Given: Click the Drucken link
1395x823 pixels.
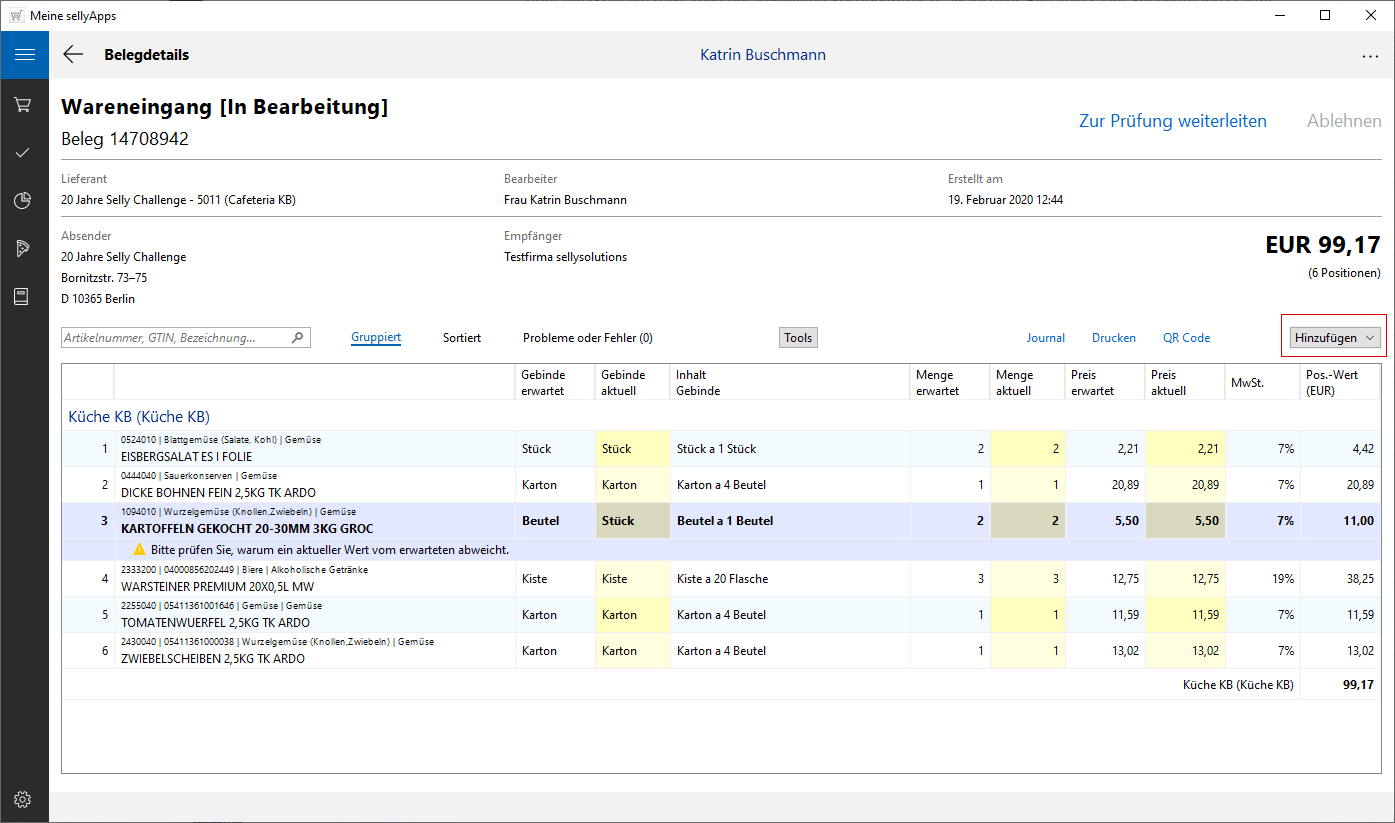Looking at the screenshot, I should pos(1113,338).
